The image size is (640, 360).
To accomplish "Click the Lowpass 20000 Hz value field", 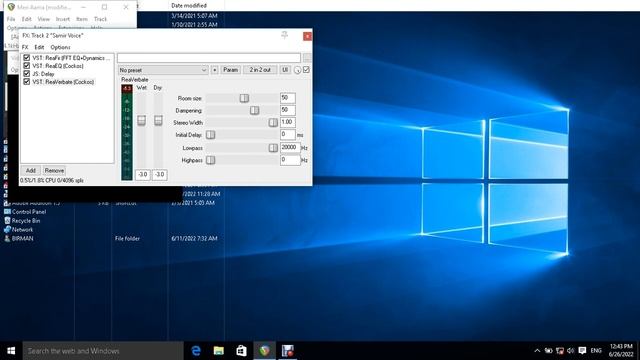I will 290,147.
